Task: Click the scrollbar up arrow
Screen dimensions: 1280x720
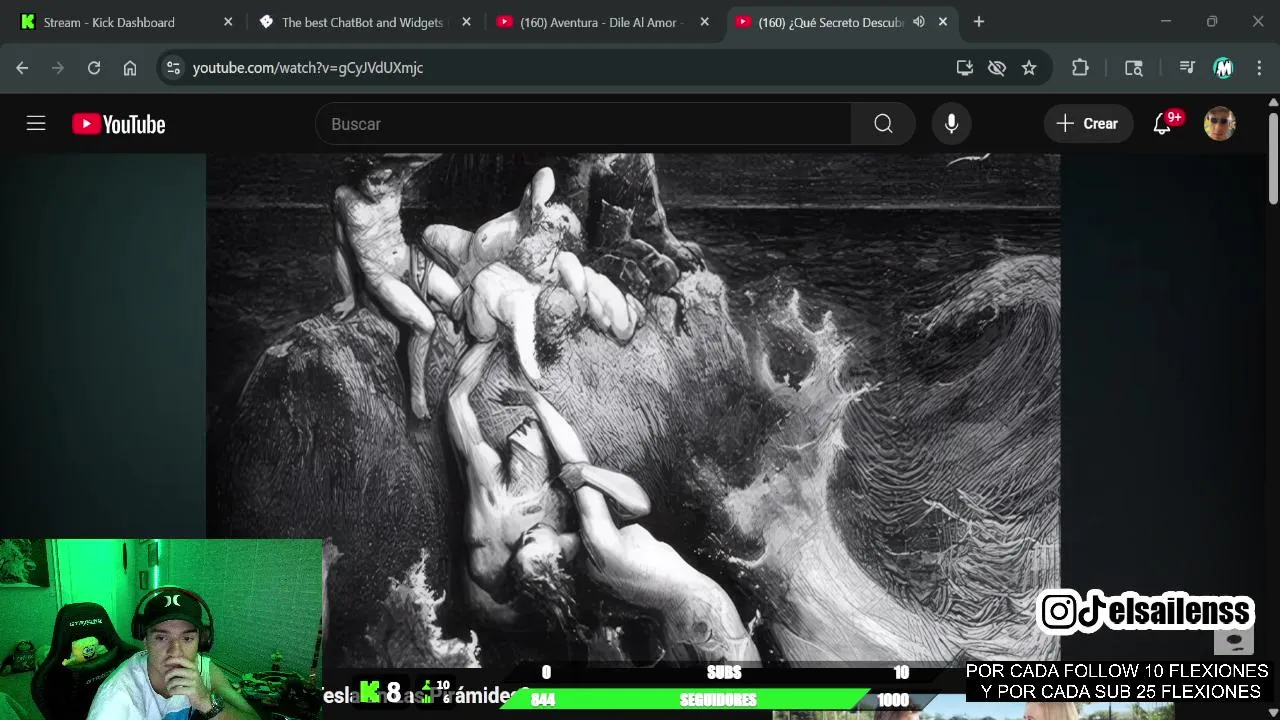Action: [x=1273, y=102]
